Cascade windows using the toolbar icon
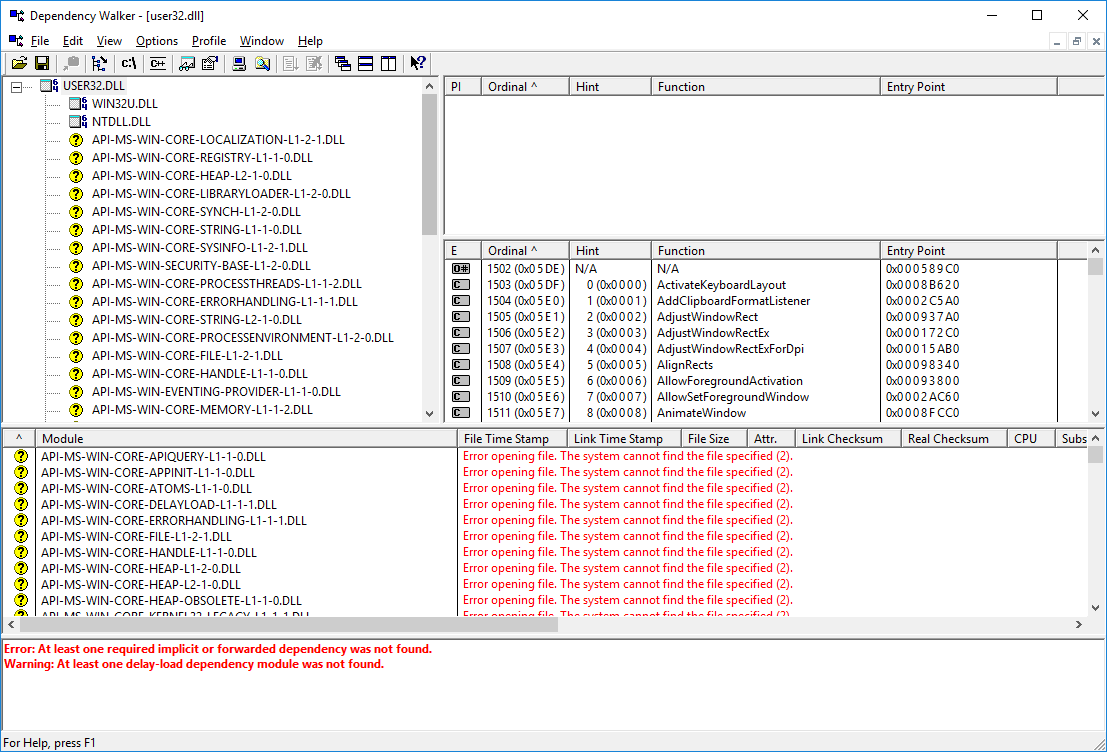Screen dimensions: 1107x752 [343, 64]
